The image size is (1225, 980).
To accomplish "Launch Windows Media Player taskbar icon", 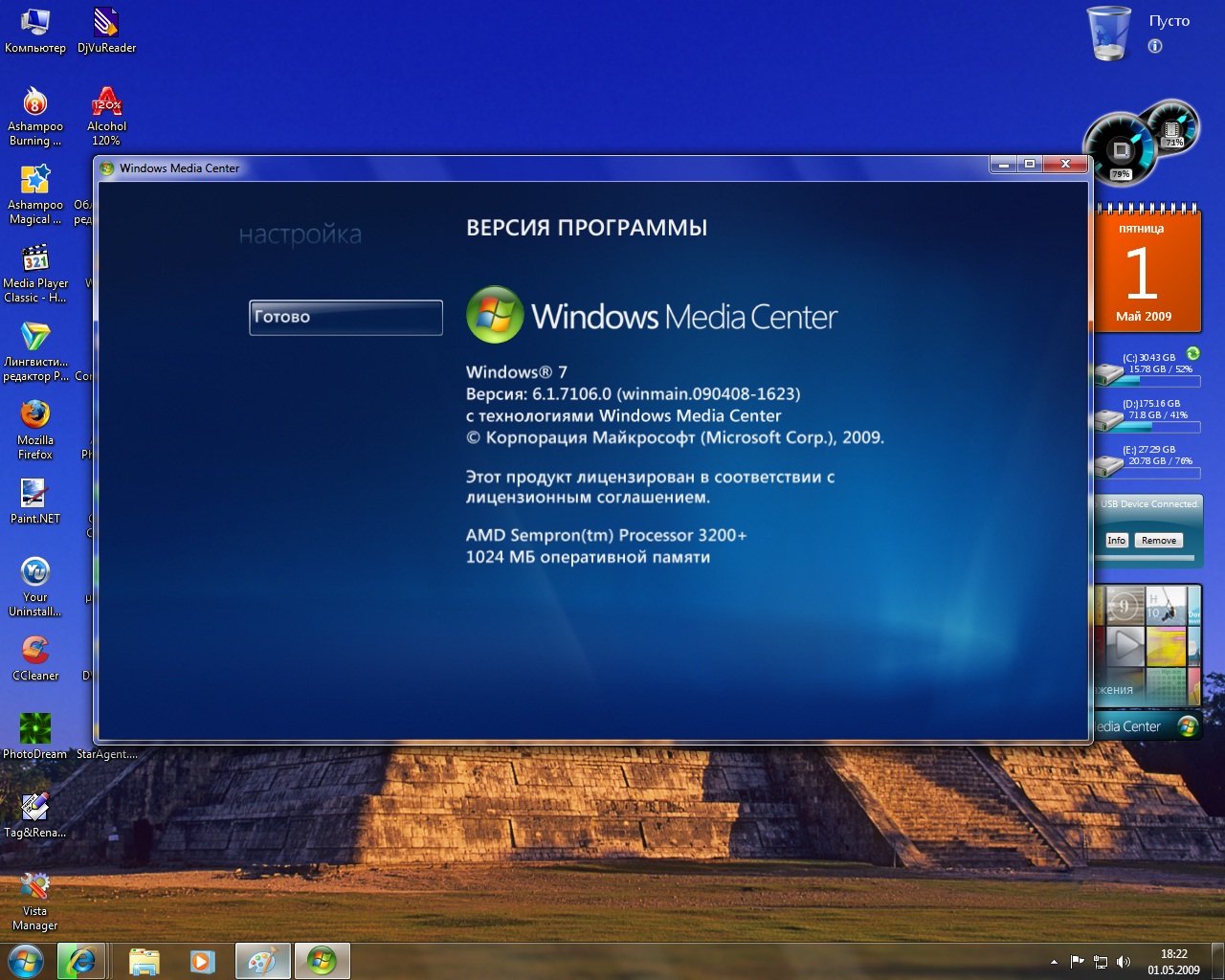I will coord(202,961).
